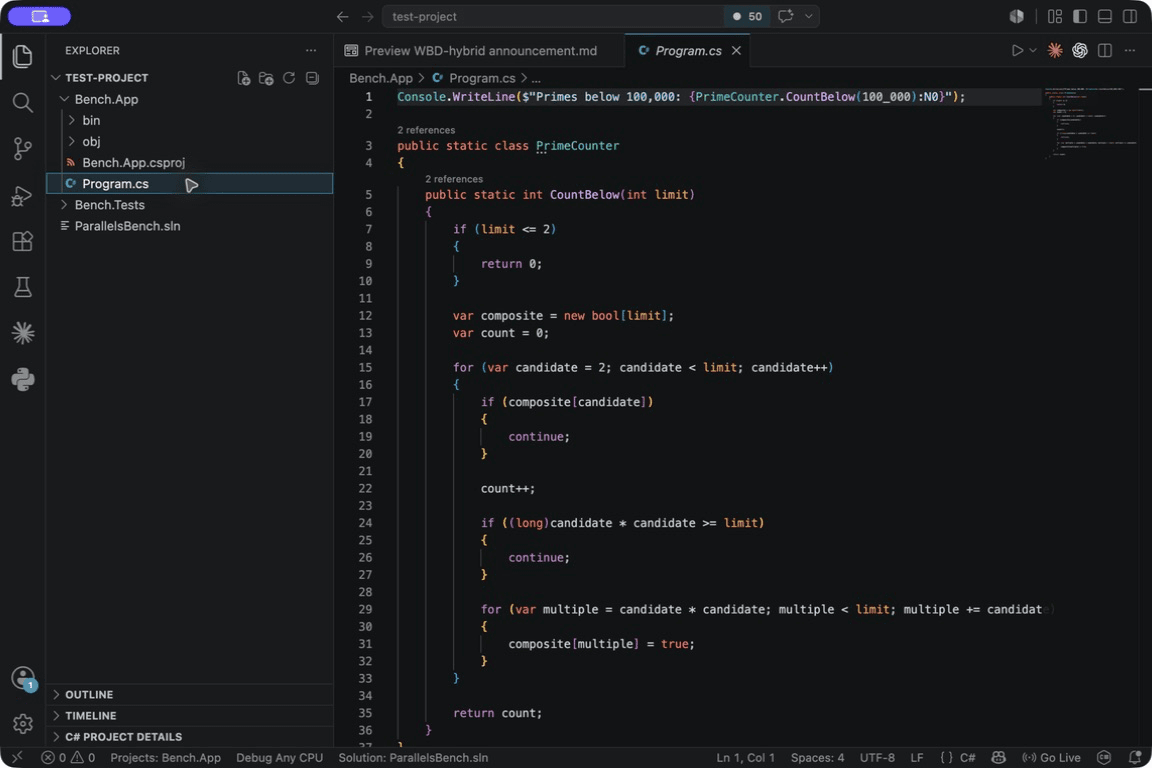Open the Explorer view in the activity bar
Image resolution: width=1152 pixels, height=768 pixels.
click(x=23, y=57)
